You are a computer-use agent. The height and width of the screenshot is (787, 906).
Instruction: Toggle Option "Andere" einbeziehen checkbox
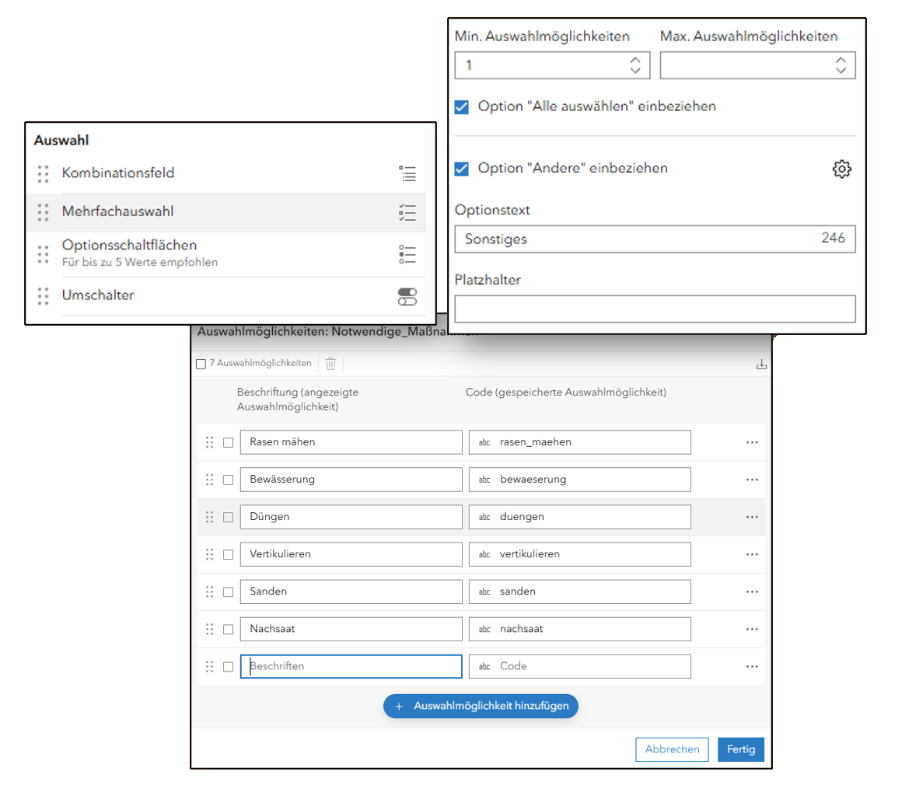coord(462,169)
